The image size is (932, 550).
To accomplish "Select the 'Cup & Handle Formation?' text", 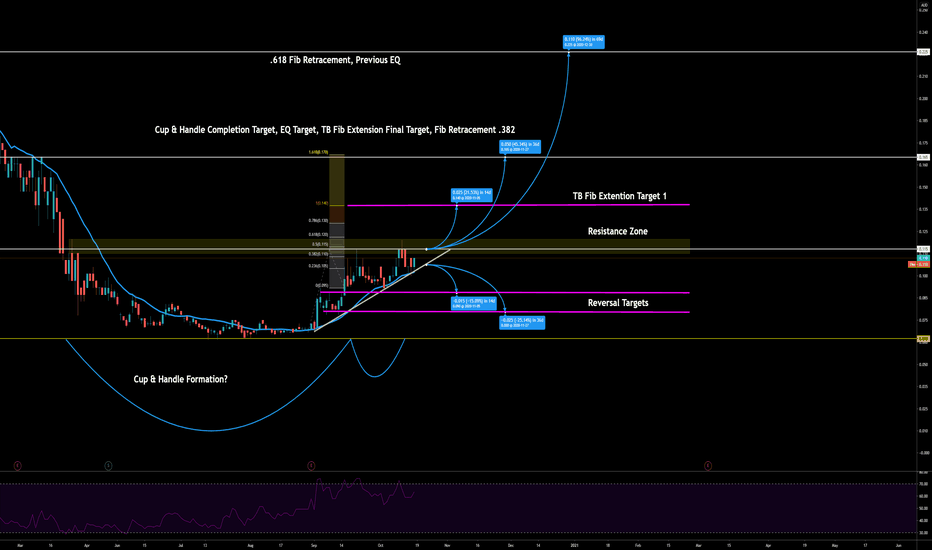I will pos(181,379).
